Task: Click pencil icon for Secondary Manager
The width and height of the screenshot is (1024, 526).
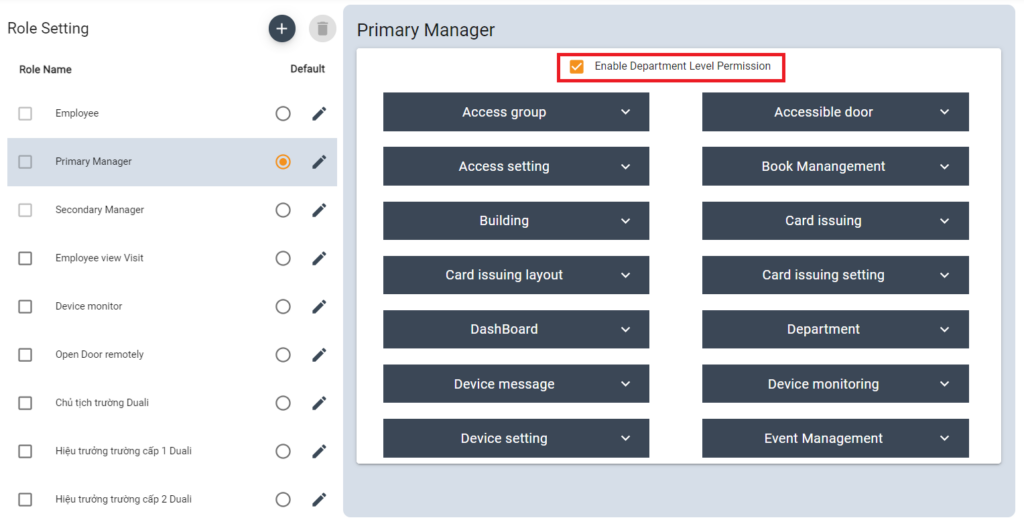Action: 319,210
